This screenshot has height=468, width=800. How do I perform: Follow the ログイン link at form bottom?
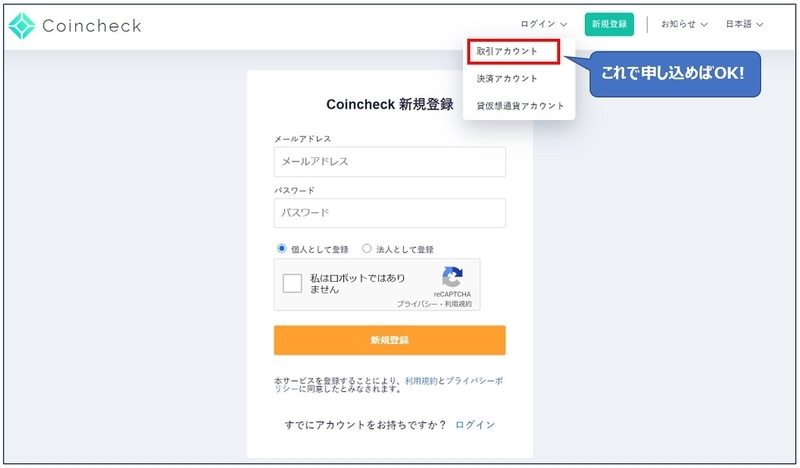tap(475, 425)
